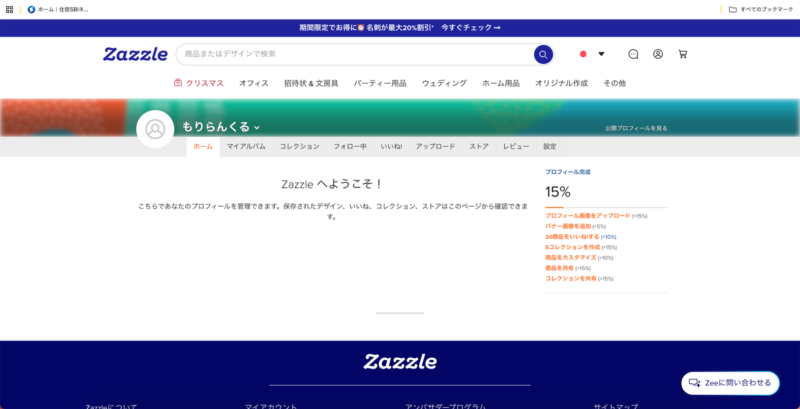Screen dimensions: 800x409
Task: Open the パーティー用品 menu
Action: pyautogui.click(x=380, y=83)
